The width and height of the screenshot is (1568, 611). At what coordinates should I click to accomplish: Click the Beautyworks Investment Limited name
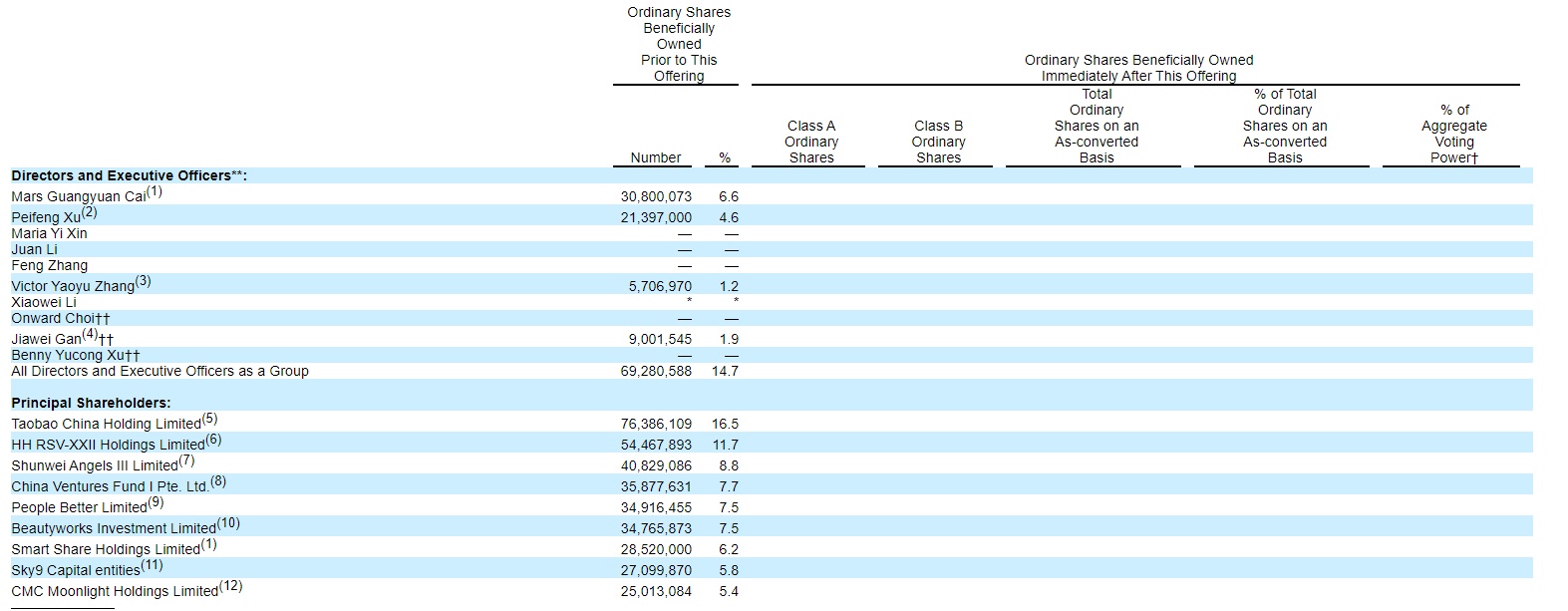(113, 528)
